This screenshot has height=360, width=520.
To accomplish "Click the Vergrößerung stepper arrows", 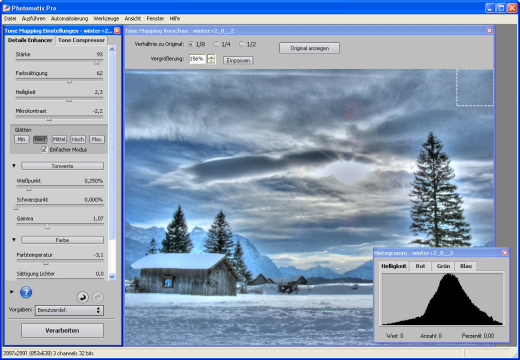I will point(211,59).
